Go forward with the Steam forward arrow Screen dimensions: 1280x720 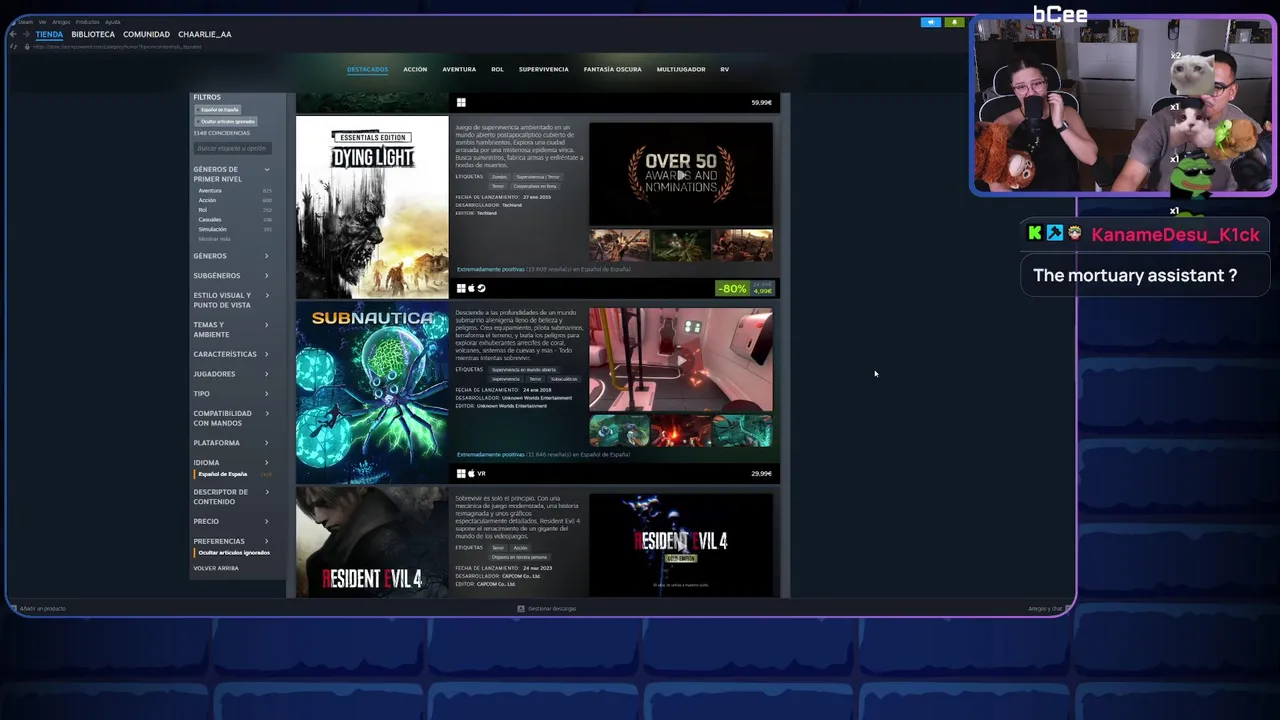point(25,34)
